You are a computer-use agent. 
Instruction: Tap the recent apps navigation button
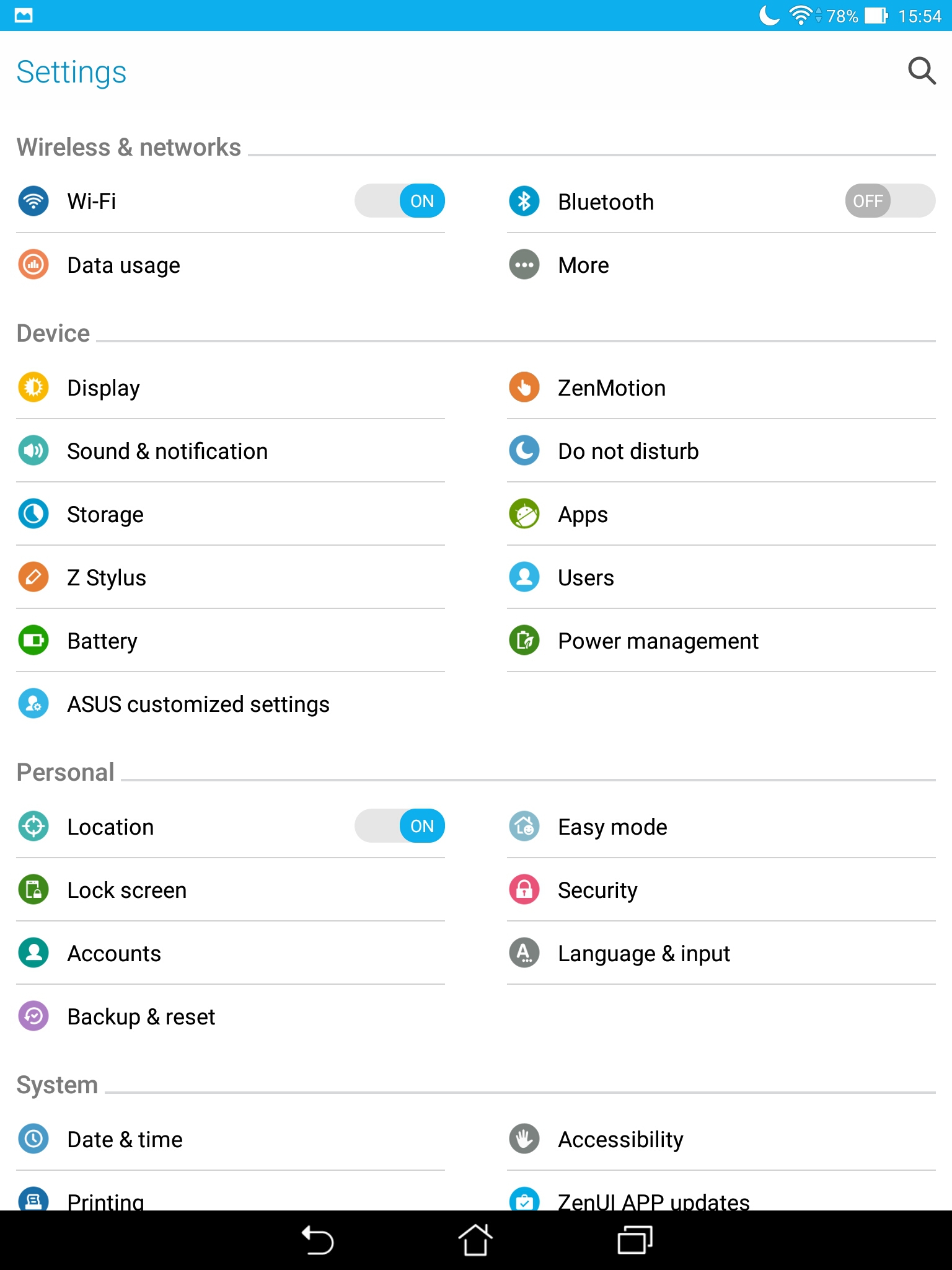[635, 1240]
